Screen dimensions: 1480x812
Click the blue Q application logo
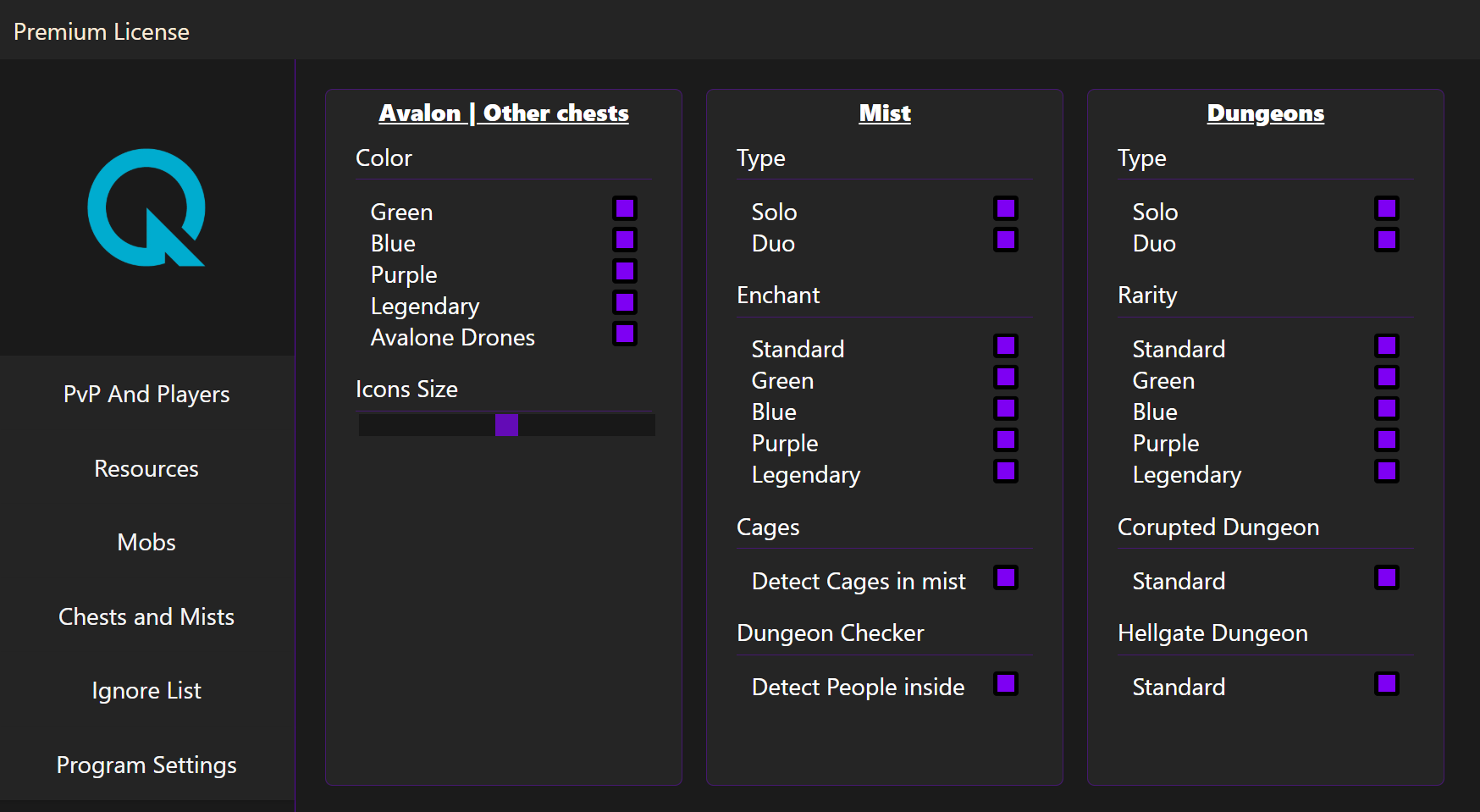click(146, 207)
